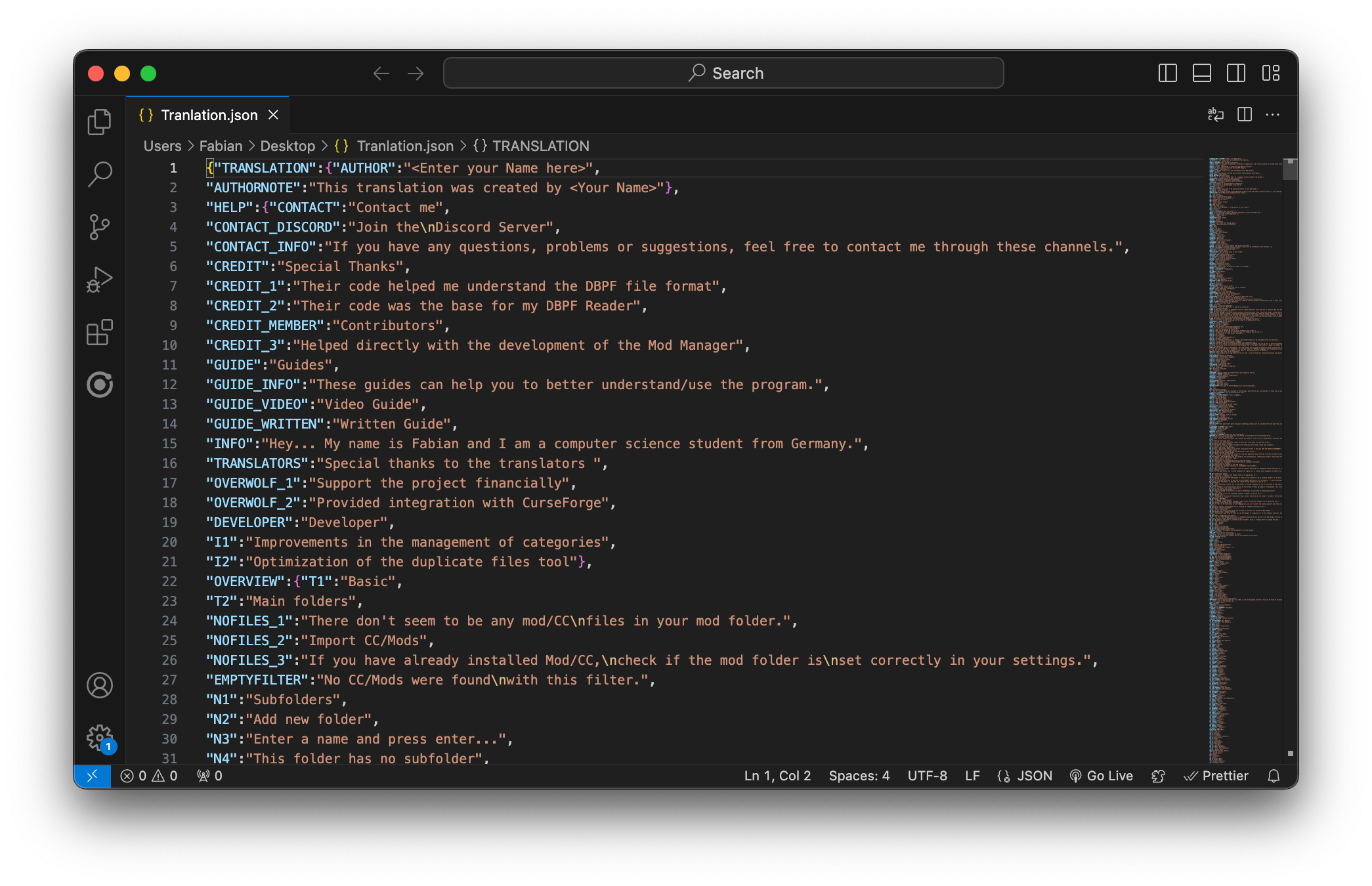Screen dimensions: 1372x886
Task: Change file encoding UTF-8
Action: coord(927,776)
